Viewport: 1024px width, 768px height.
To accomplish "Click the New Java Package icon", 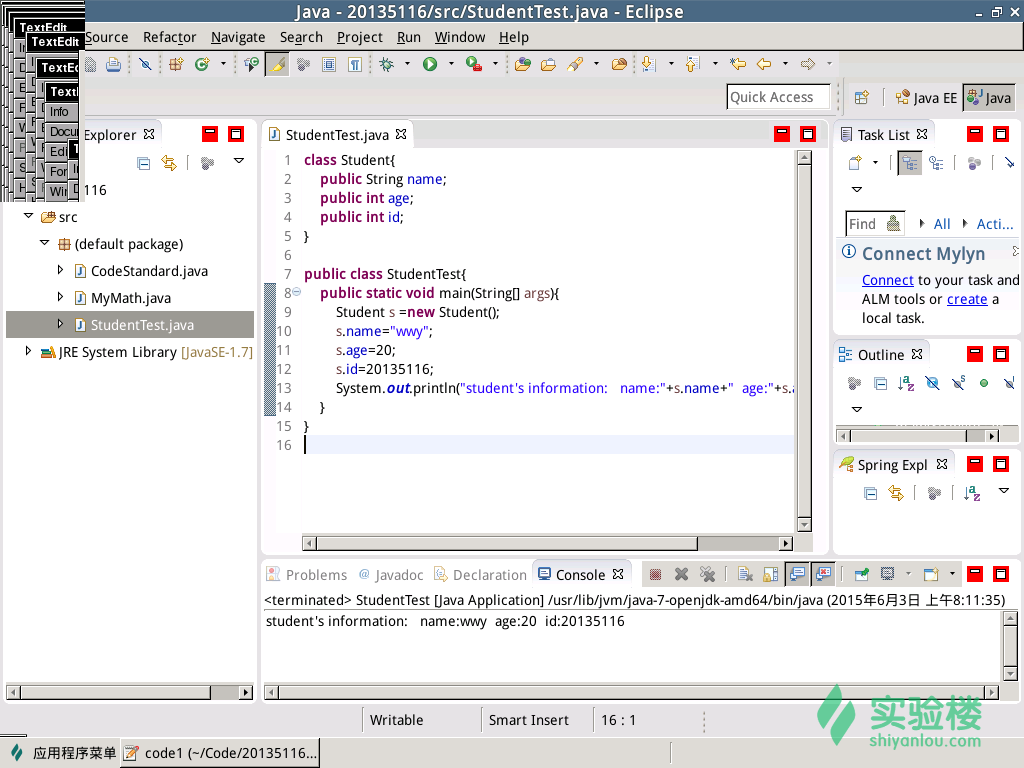I will coord(176,64).
